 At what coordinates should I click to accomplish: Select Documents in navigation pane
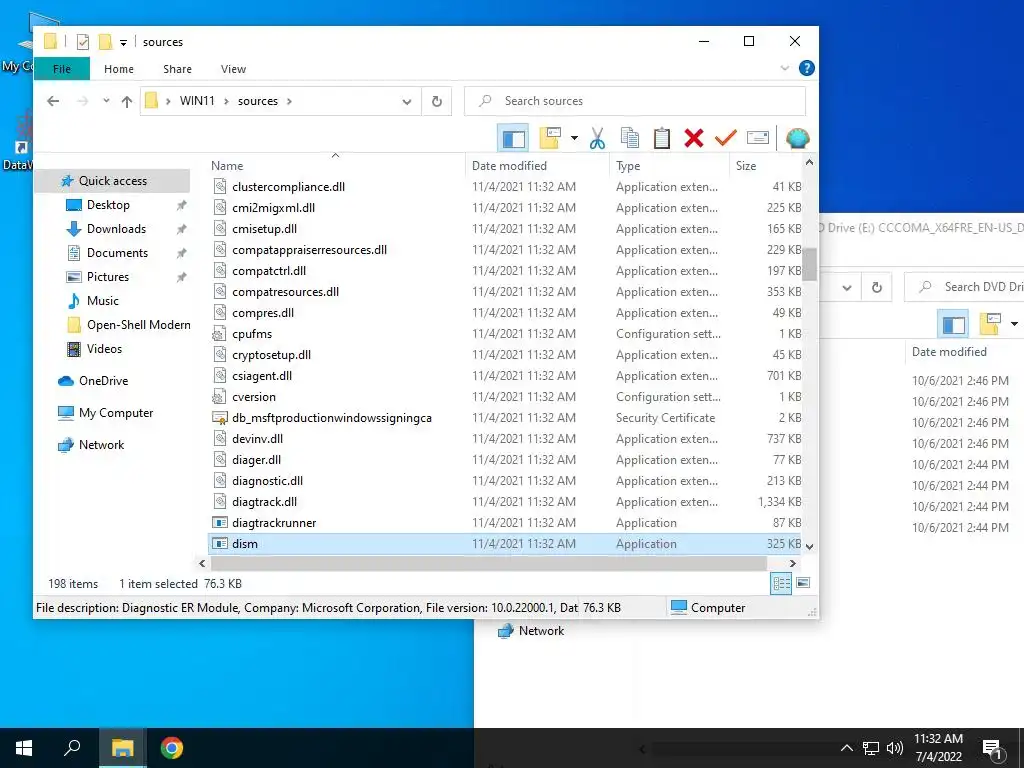pyautogui.click(x=117, y=253)
